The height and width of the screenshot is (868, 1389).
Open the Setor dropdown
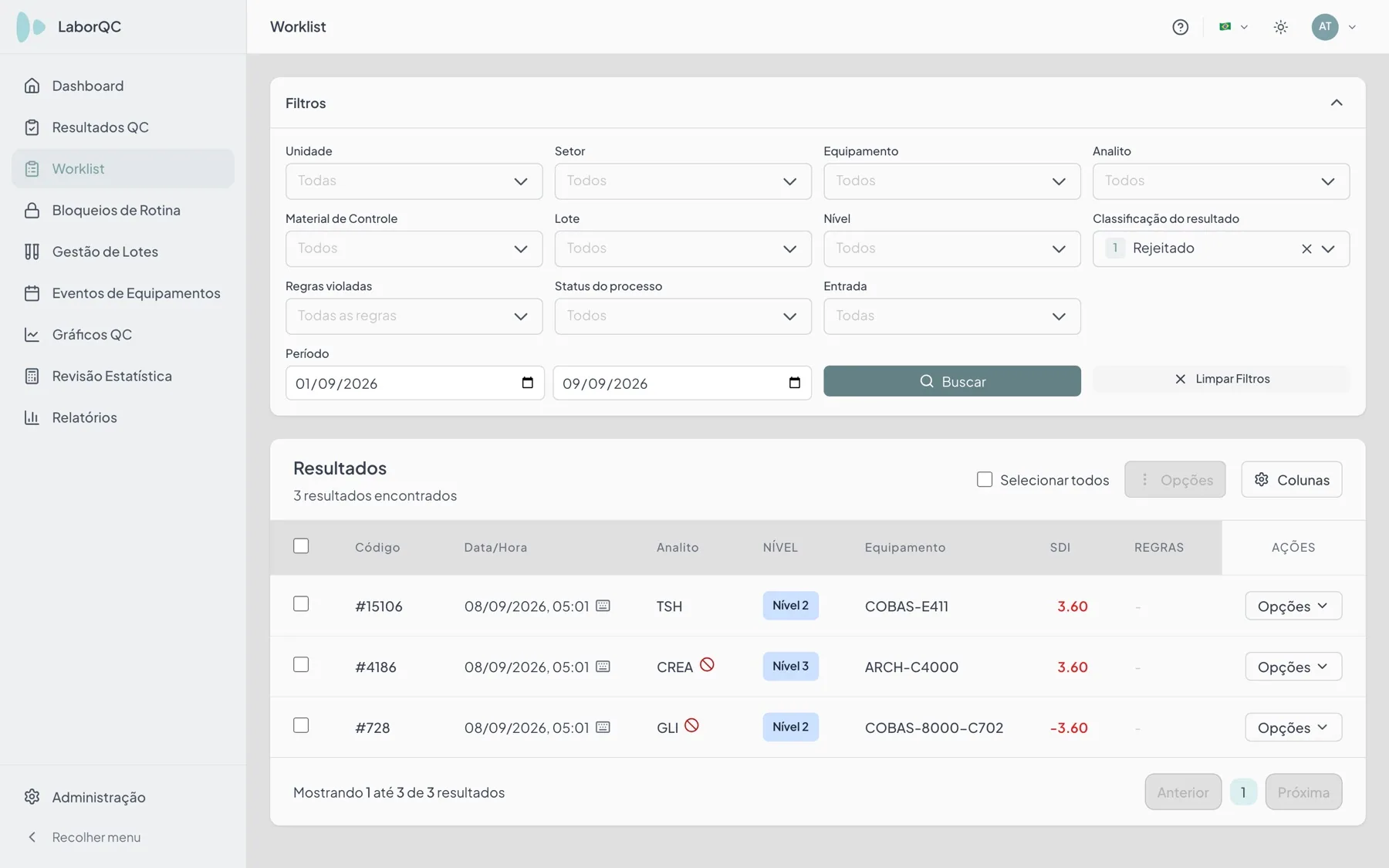tap(683, 181)
